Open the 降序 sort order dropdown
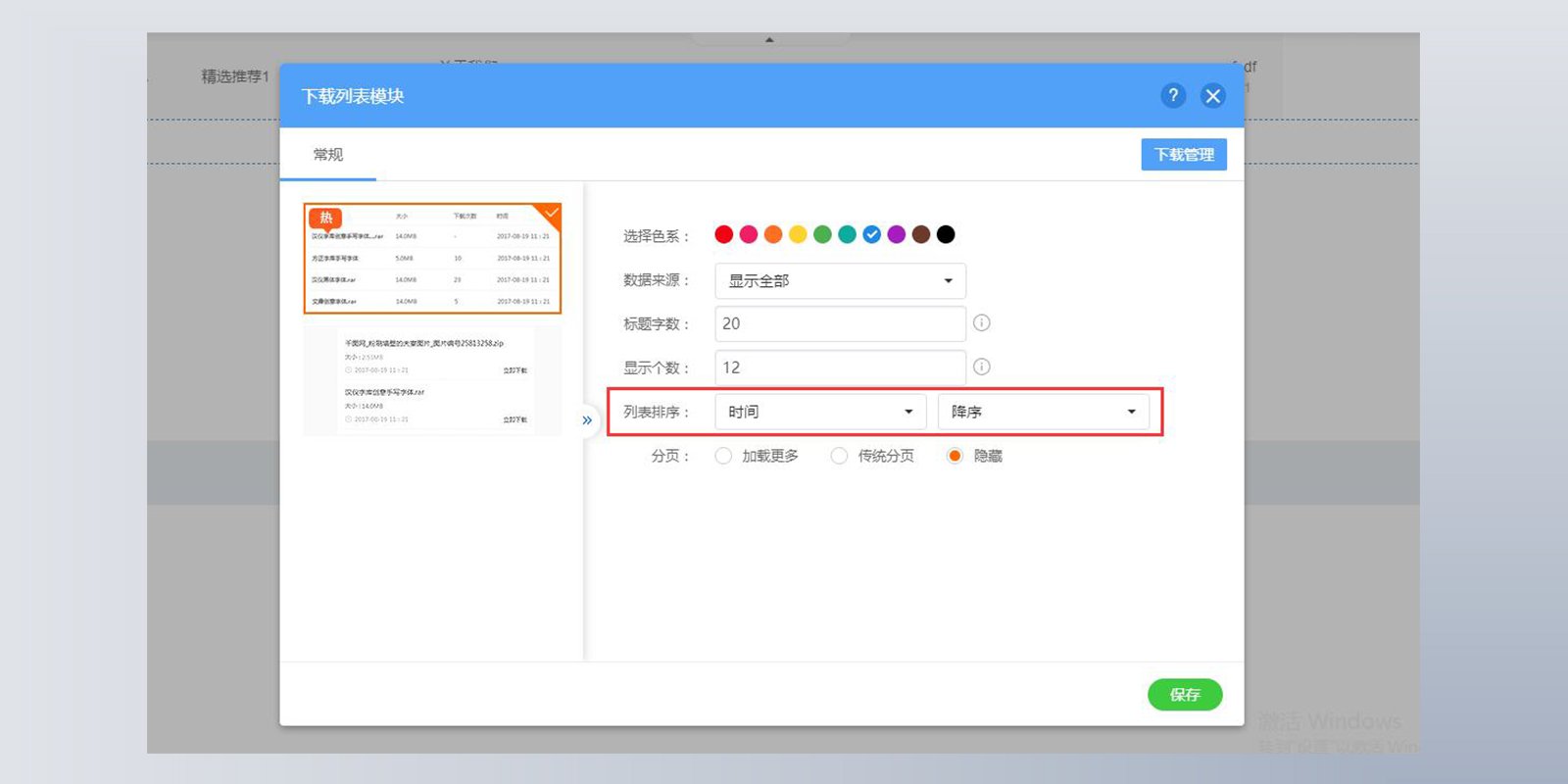 point(1044,412)
